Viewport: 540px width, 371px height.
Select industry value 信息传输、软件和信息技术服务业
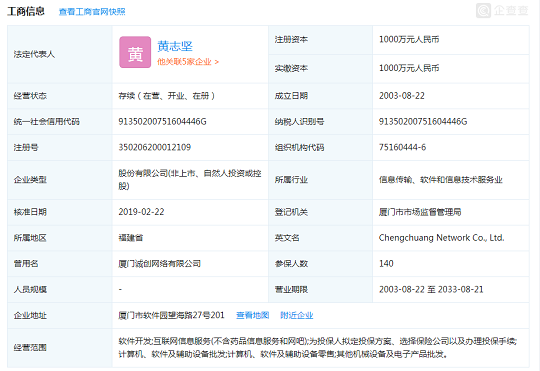point(440,180)
